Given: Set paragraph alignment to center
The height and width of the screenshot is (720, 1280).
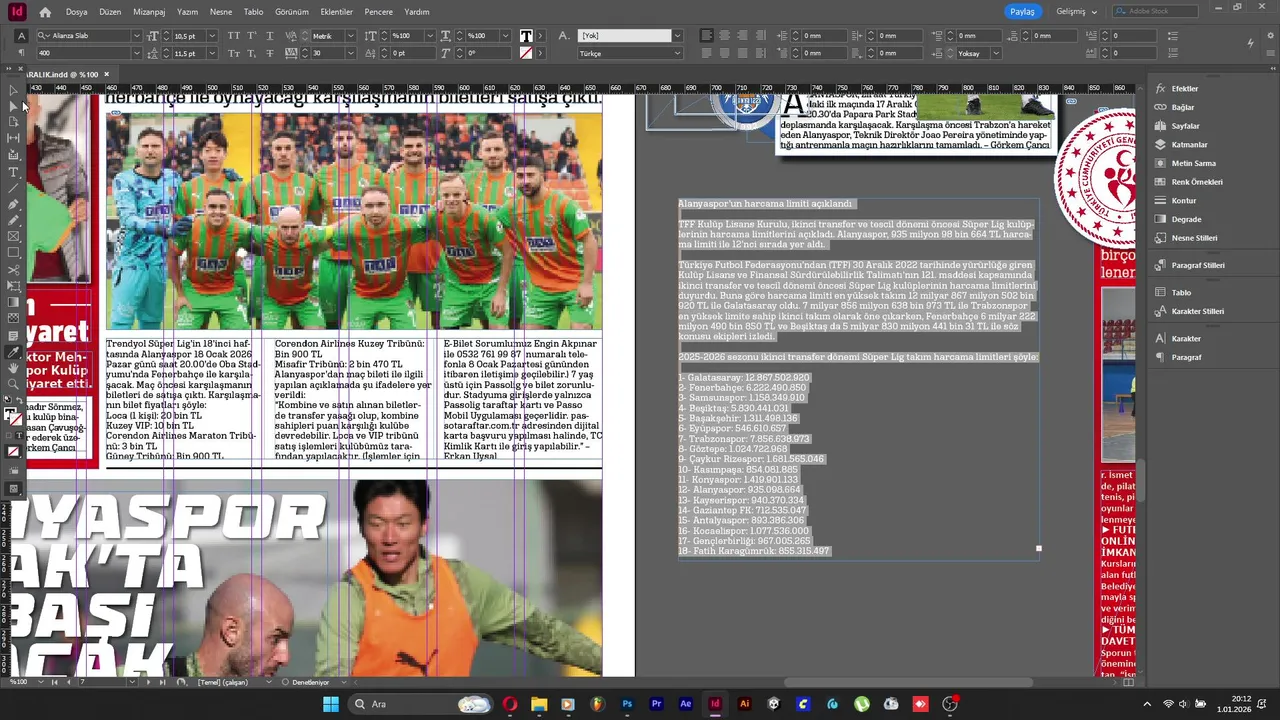Looking at the screenshot, I should 724,36.
